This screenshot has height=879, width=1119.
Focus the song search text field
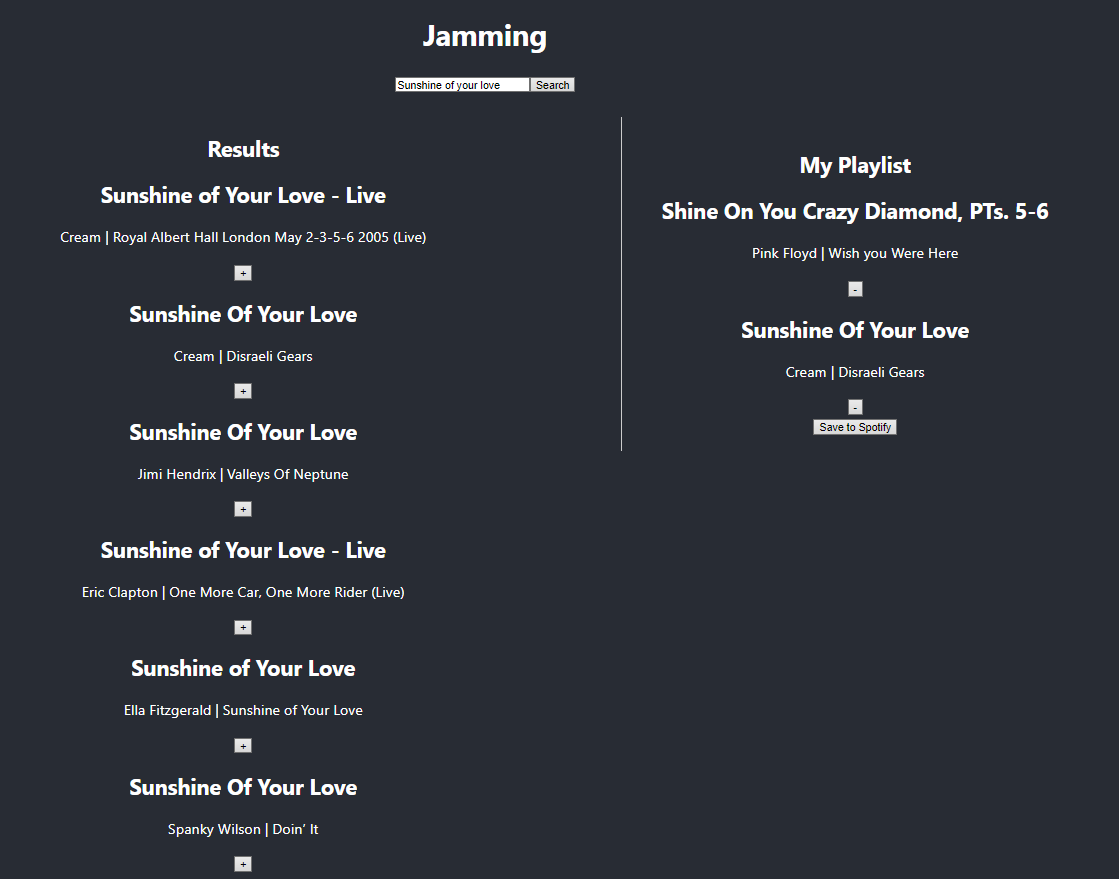pyautogui.click(x=462, y=85)
